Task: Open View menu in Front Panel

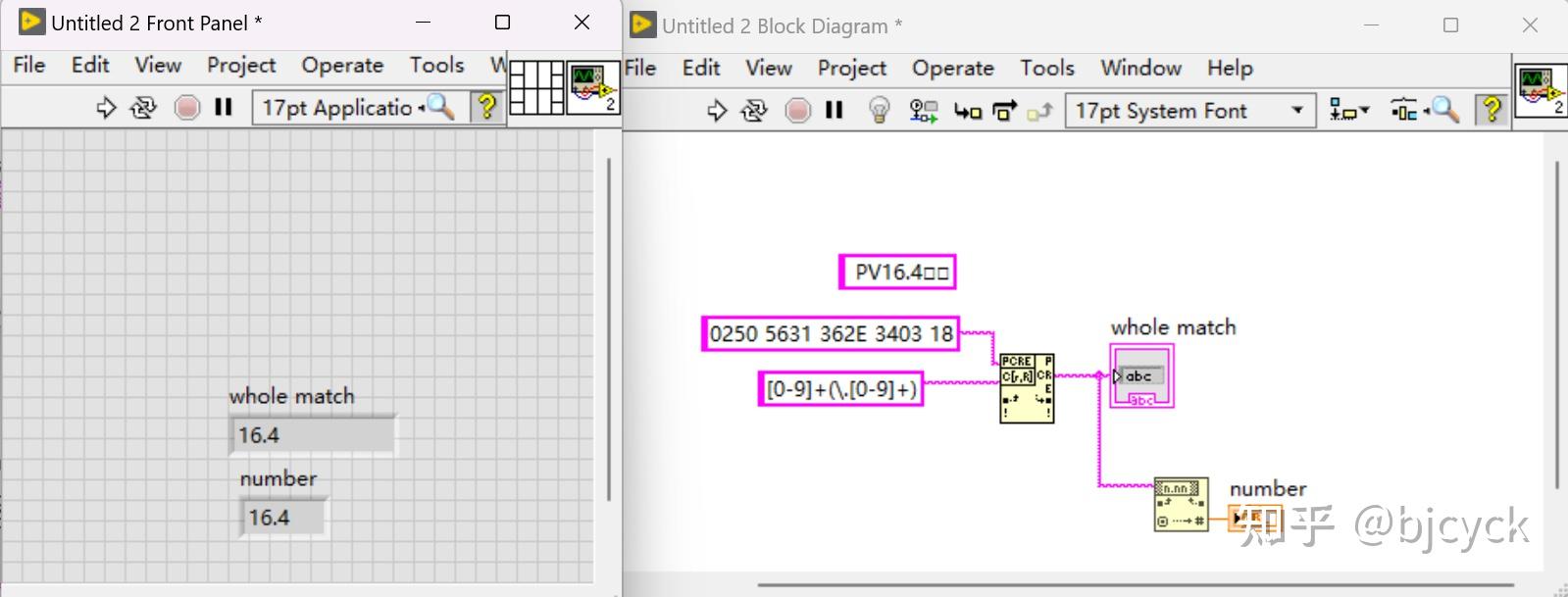Action: [158, 65]
